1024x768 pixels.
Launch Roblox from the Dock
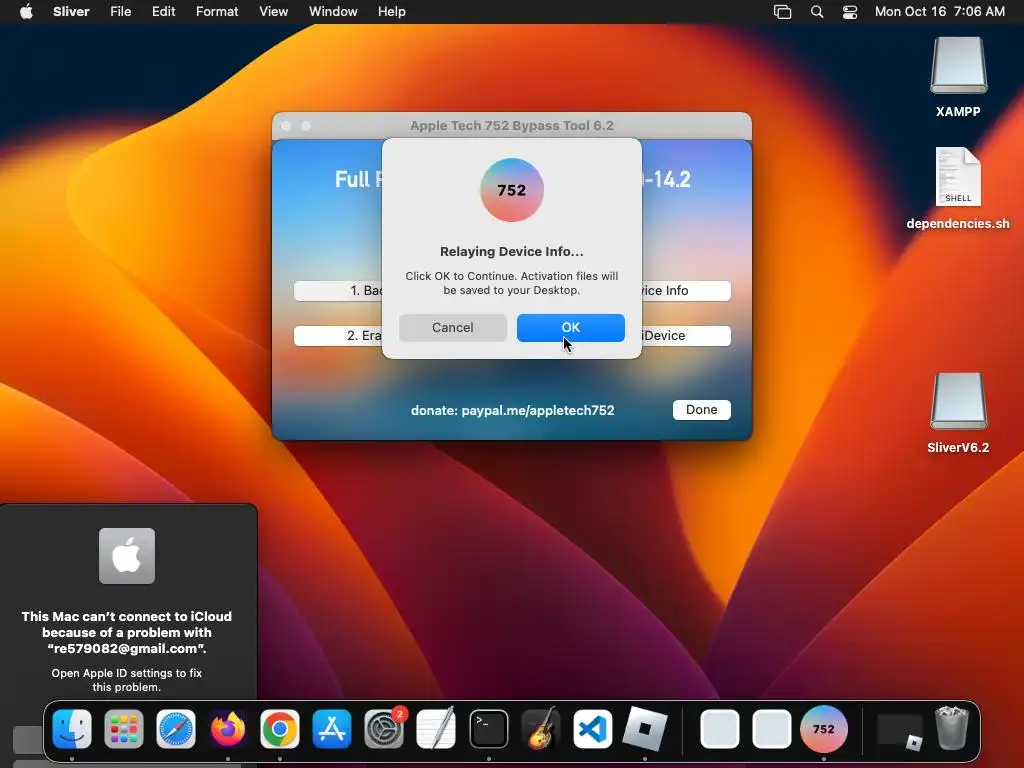pyautogui.click(x=645, y=728)
